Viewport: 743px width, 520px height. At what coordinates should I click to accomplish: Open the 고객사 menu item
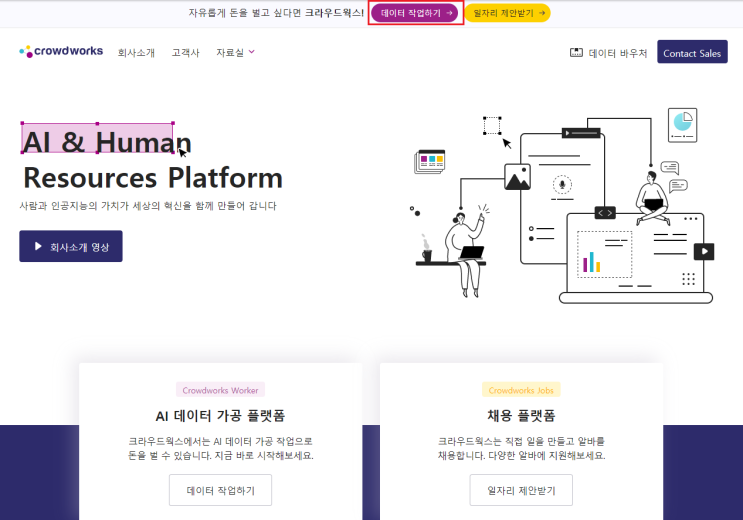click(185, 53)
